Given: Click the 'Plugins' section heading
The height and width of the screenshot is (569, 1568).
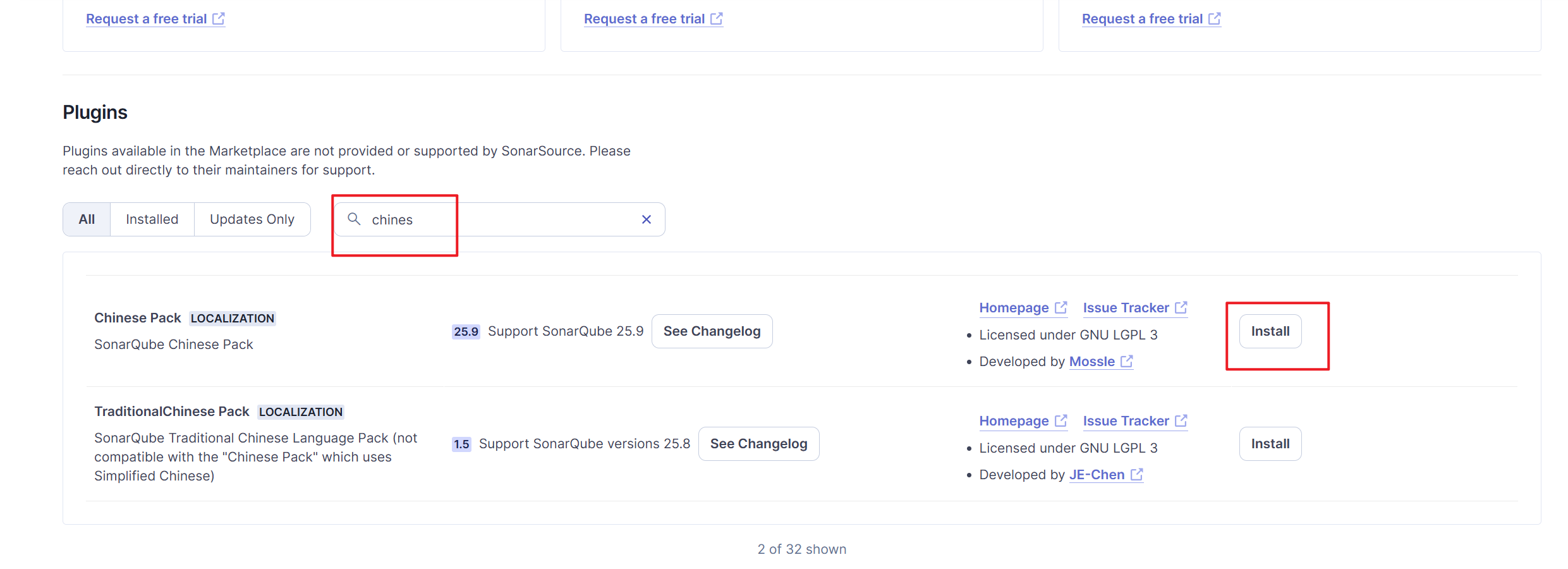Looking at the screenshot, I should (x=95, y=112).
